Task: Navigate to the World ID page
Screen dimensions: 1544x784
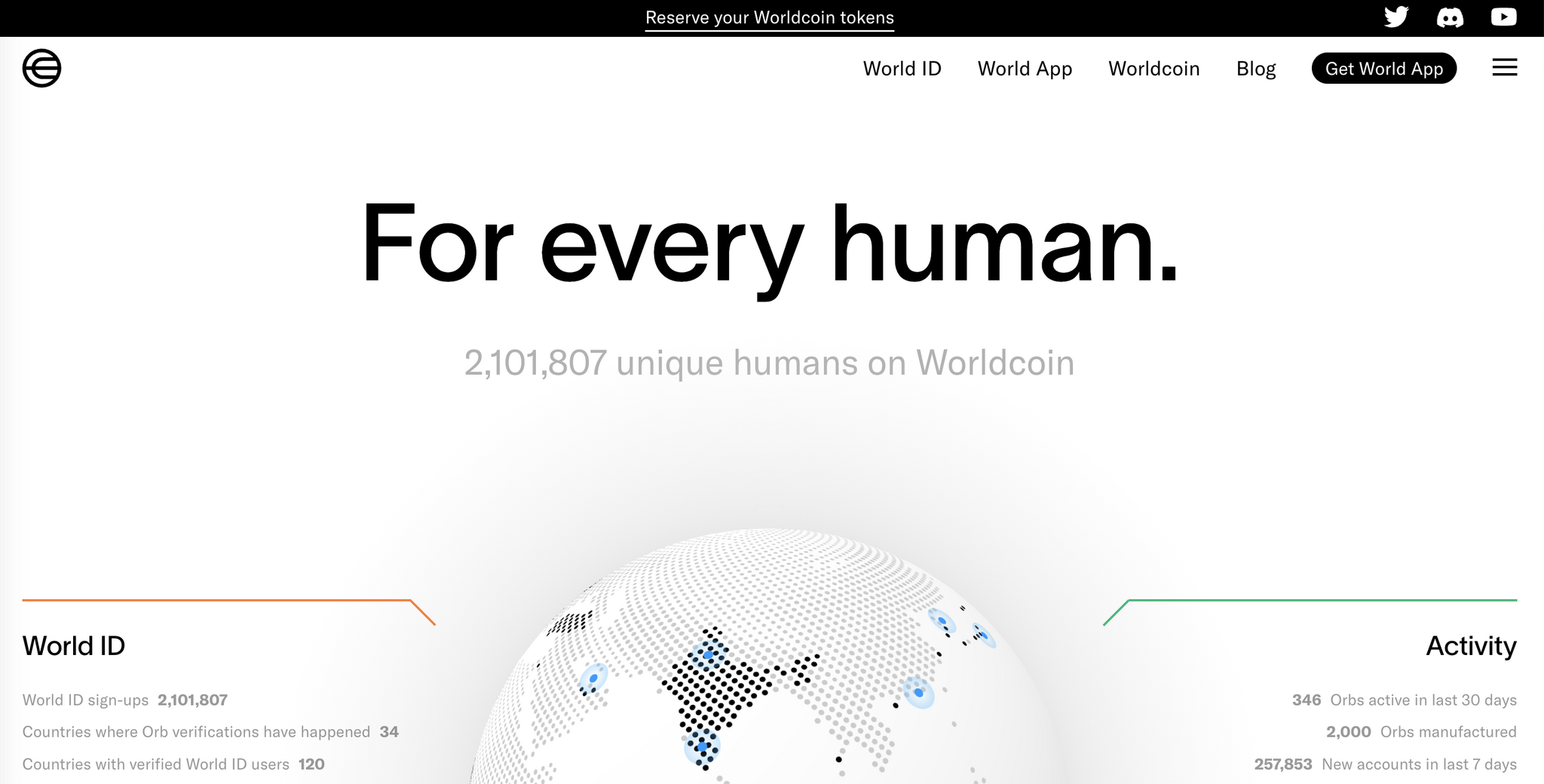Action: click(902, 69)
